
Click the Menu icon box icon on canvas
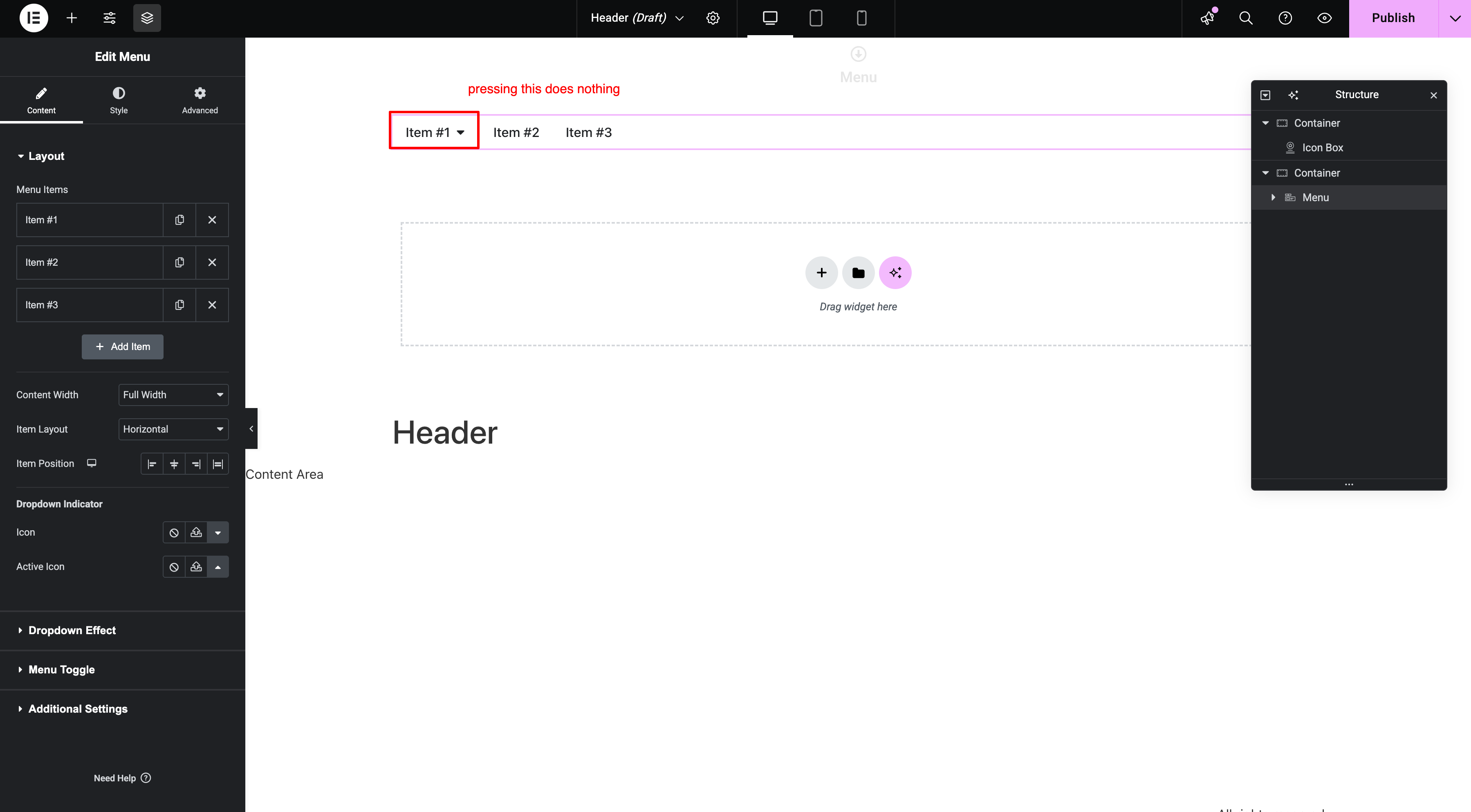point(858,54)
